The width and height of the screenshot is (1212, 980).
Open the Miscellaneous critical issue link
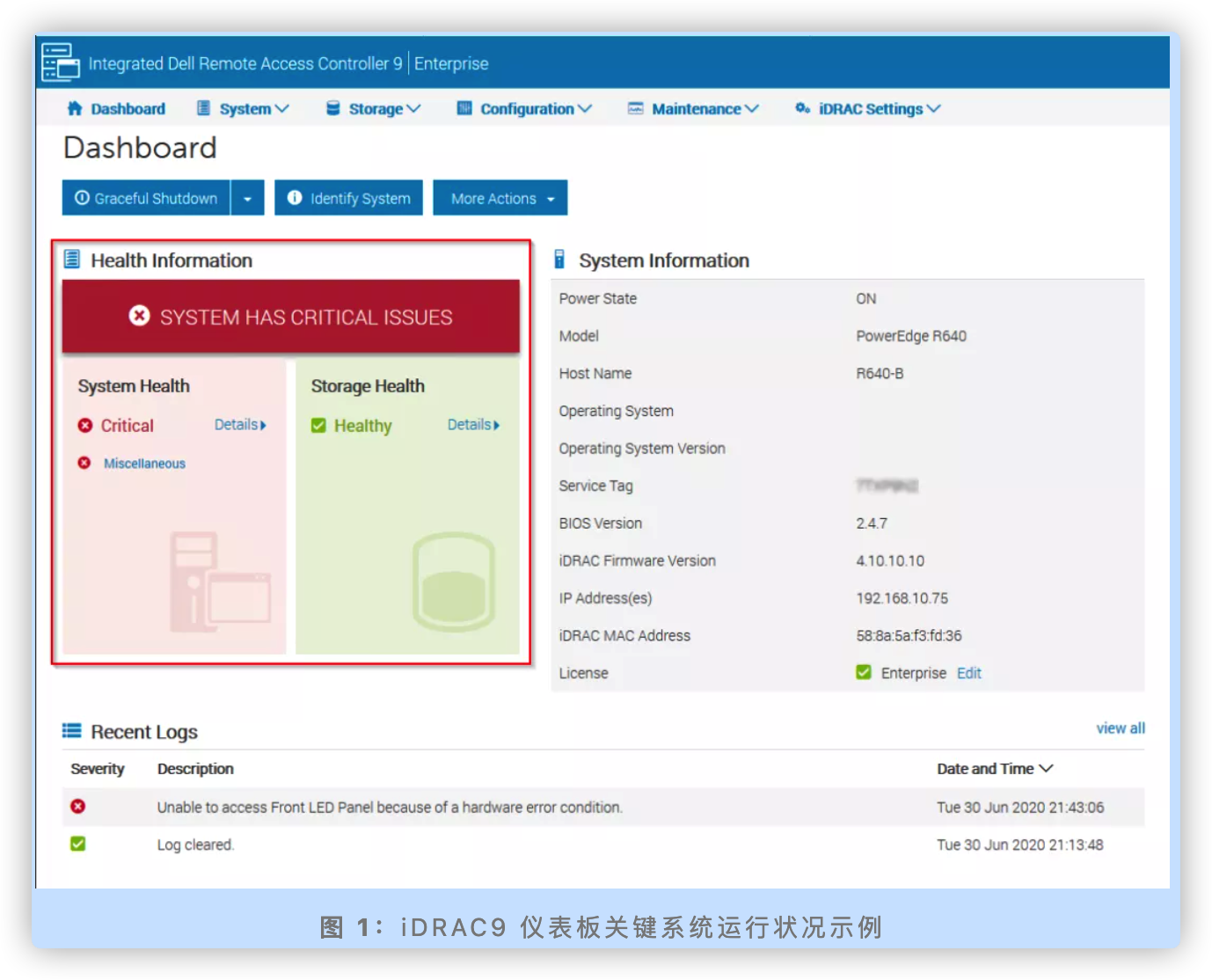point(144,463)
